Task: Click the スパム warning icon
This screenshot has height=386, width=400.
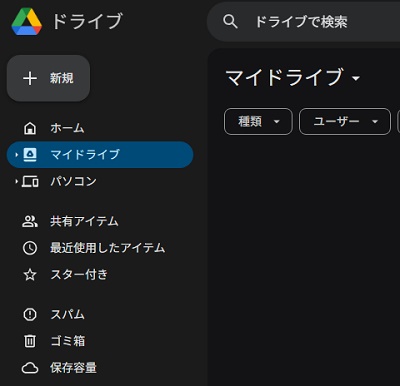Action: pyautogui.click(x=30, y=314)
